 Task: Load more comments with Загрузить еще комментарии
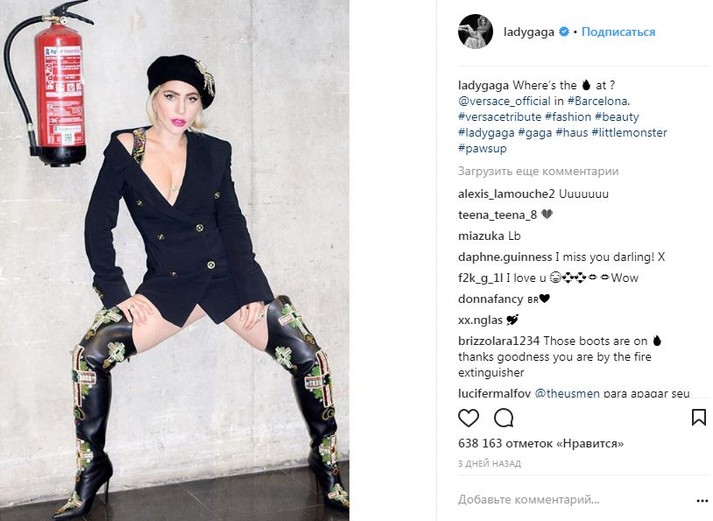538,171
